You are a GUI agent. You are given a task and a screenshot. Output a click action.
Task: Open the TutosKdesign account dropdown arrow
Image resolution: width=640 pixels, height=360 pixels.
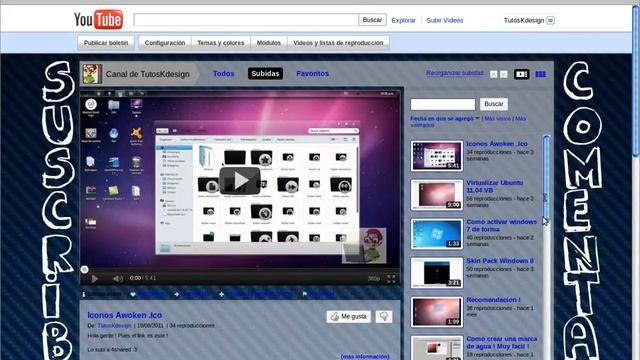point(550,20)
